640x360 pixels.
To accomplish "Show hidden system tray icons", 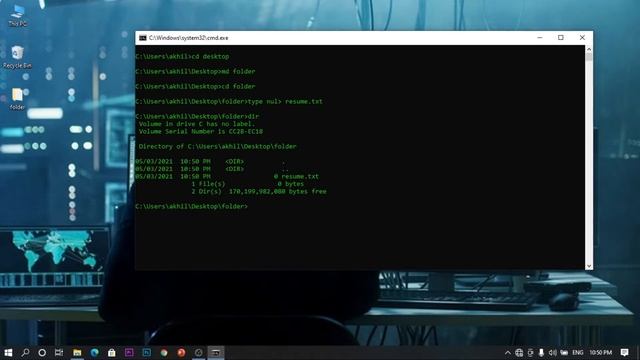I will (x=507, y=353).
